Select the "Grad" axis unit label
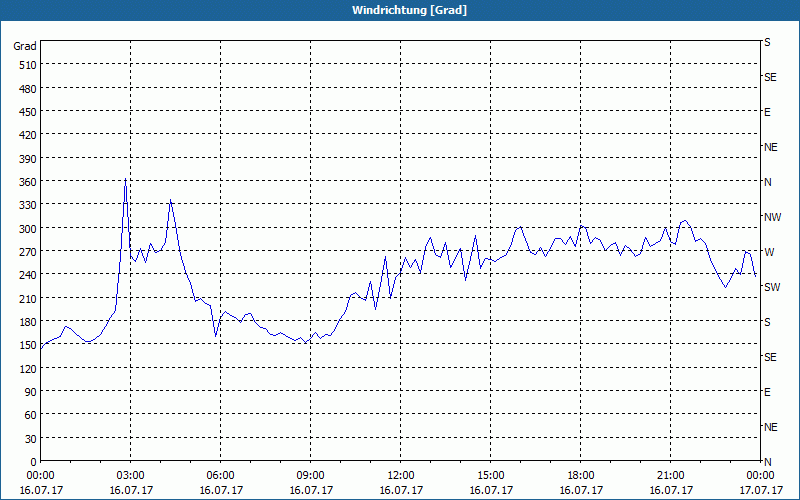Screen dimensions: 800x500 pos(25,46)
